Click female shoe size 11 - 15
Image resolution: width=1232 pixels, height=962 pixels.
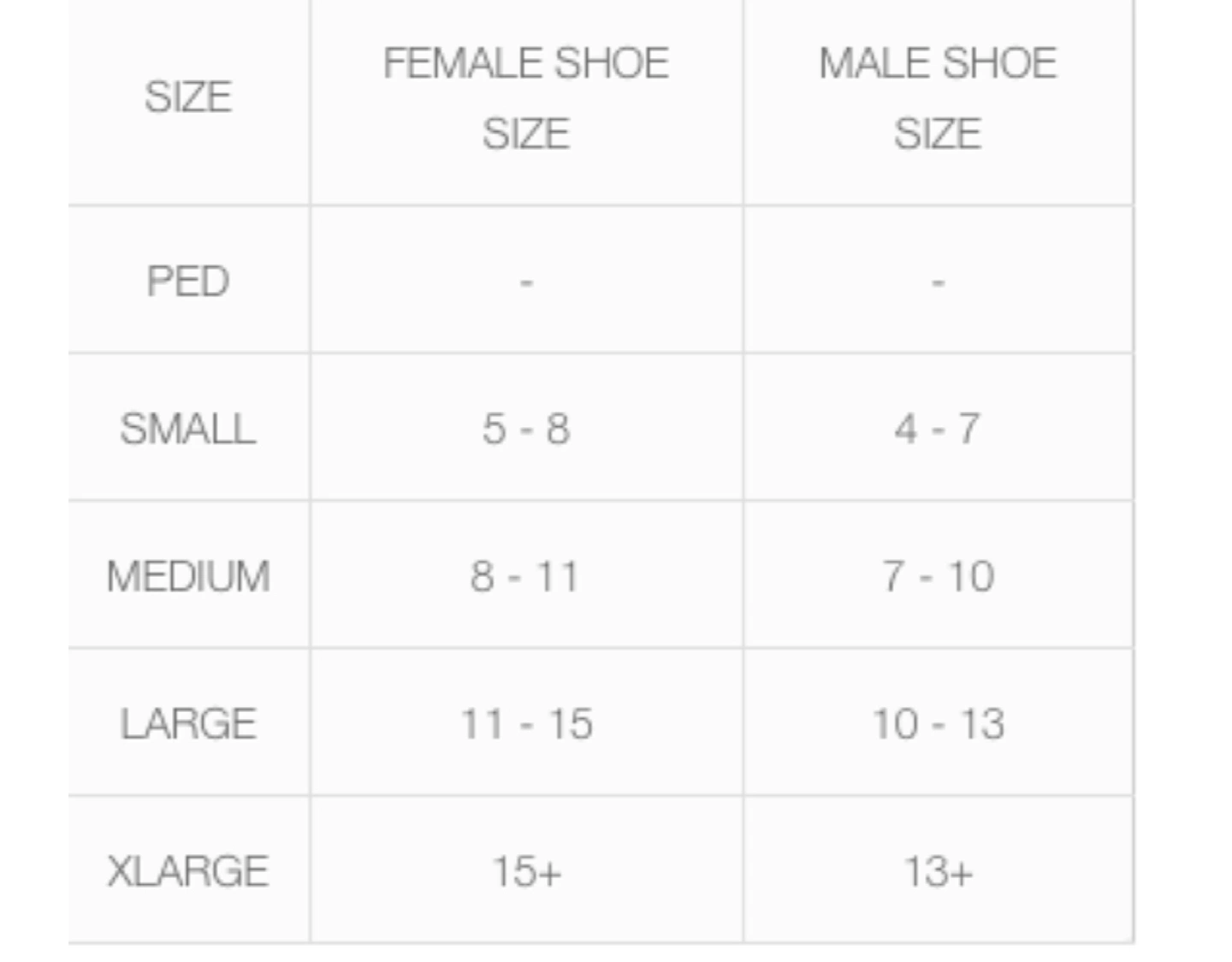click(x=526, y=724)
